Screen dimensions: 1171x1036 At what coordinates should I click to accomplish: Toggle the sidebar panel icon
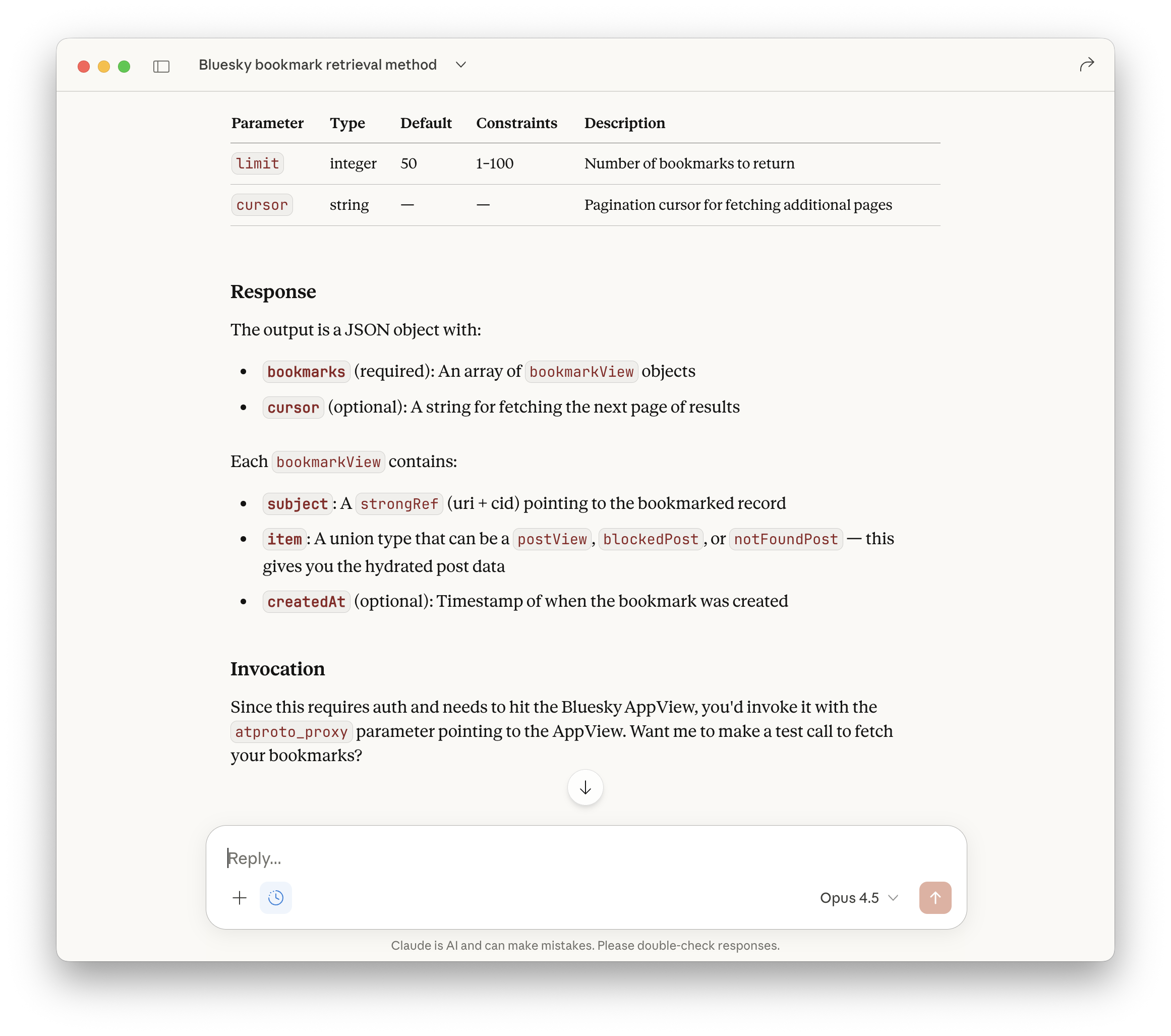(161, 67)
